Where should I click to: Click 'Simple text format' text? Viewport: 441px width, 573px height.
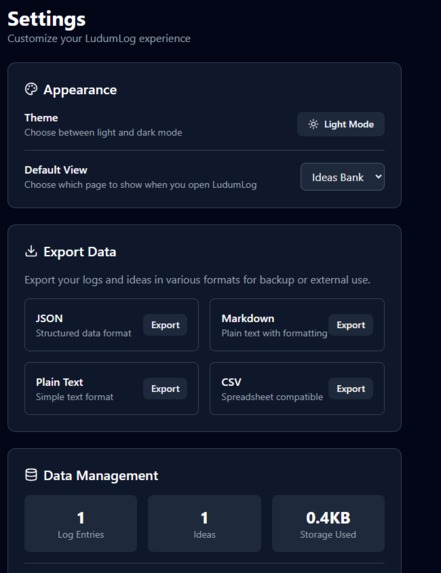75,397
